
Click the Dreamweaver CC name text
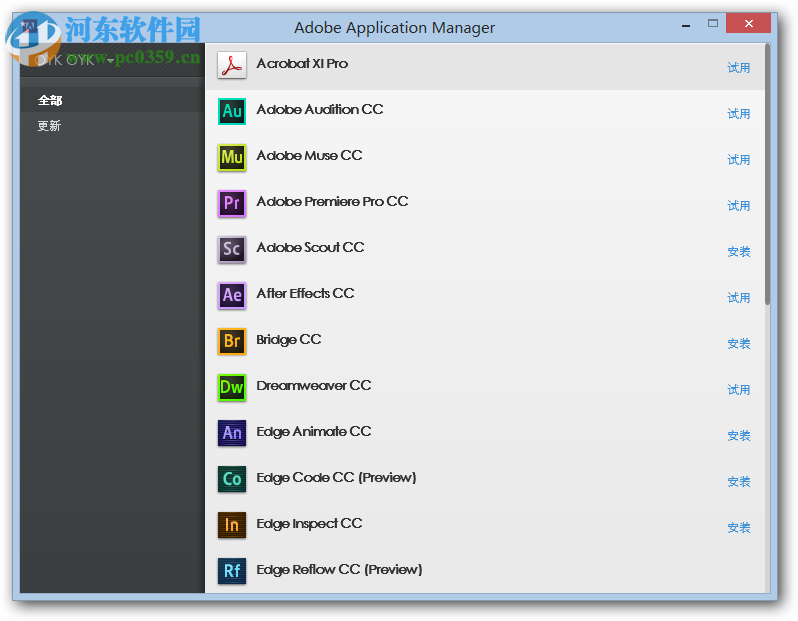(x=314, y=385)
